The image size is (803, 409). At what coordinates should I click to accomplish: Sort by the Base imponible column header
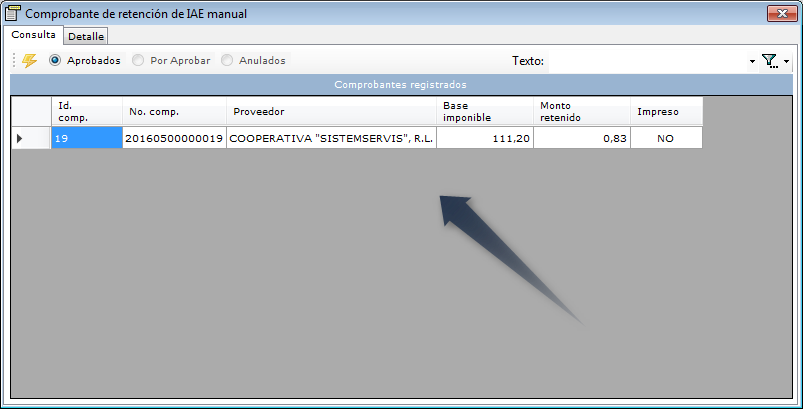(484, 112)
